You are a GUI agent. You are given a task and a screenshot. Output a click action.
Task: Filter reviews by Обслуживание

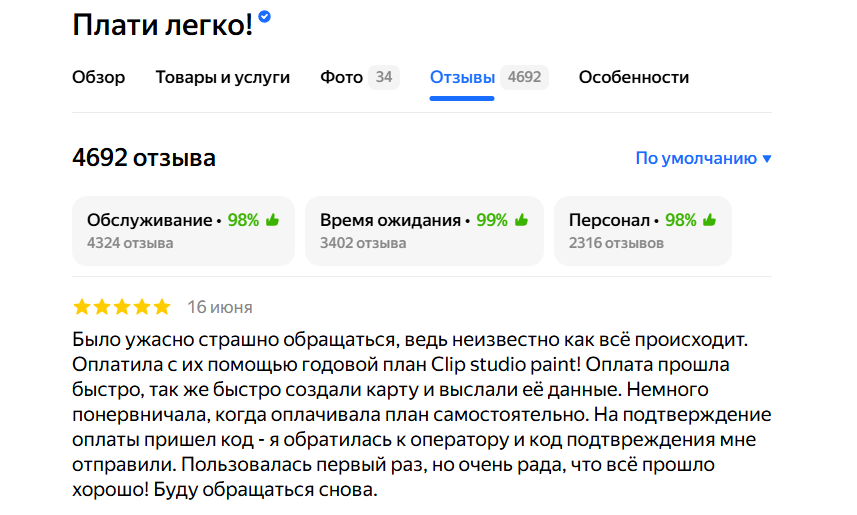pos(183,230)
